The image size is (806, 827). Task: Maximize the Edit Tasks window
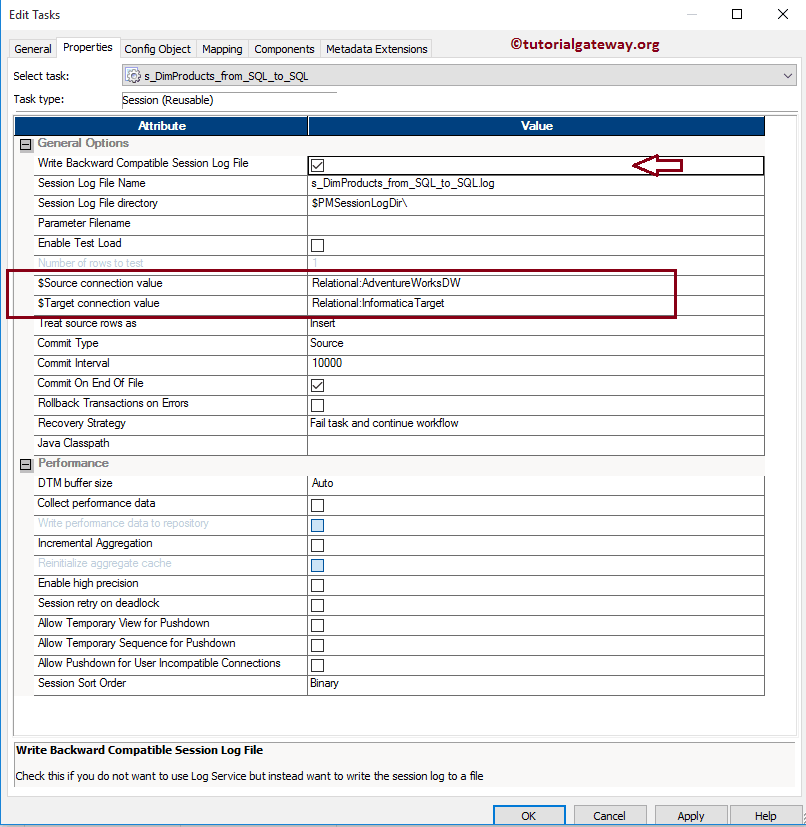pos(737,14)
